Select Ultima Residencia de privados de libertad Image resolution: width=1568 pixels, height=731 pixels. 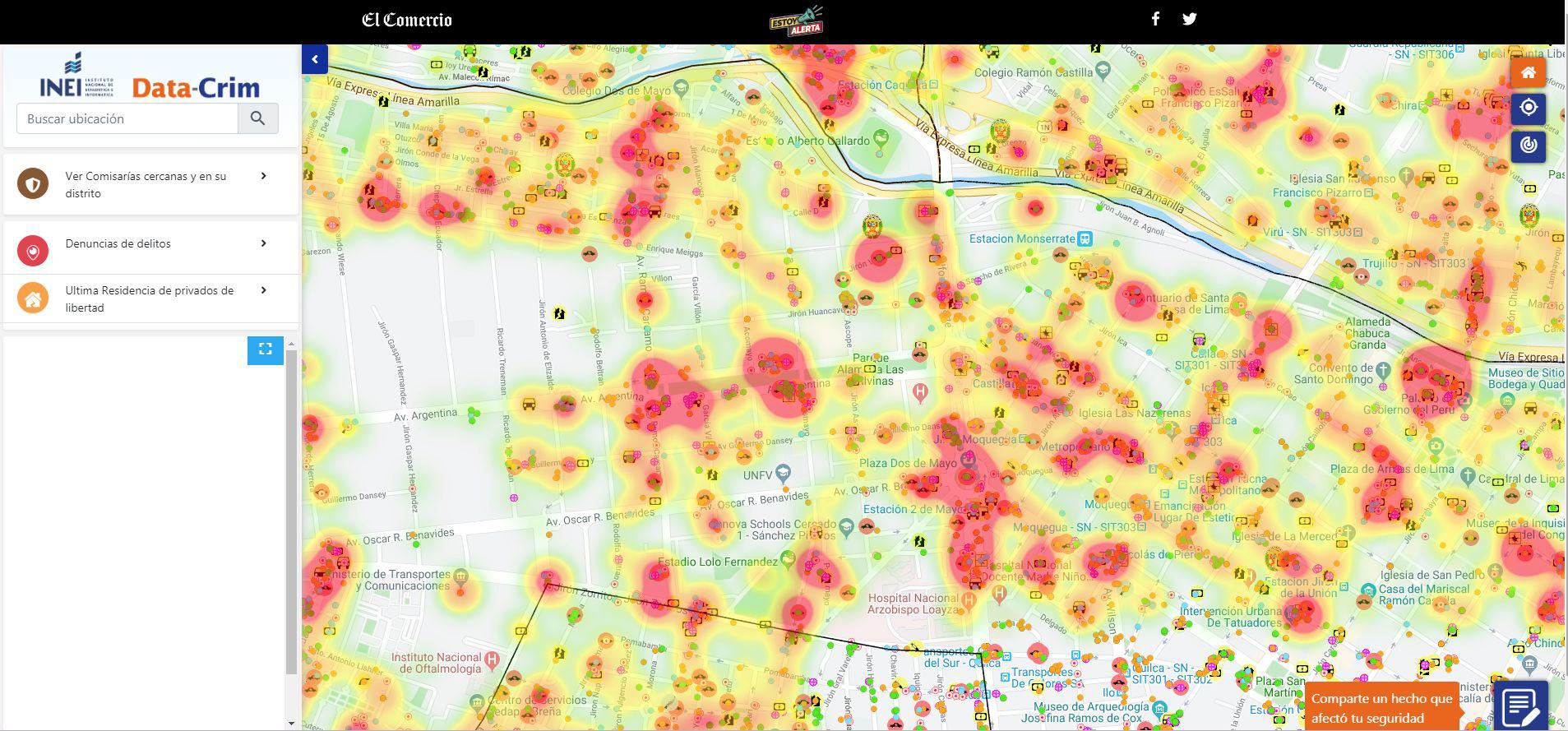(149, 298)
